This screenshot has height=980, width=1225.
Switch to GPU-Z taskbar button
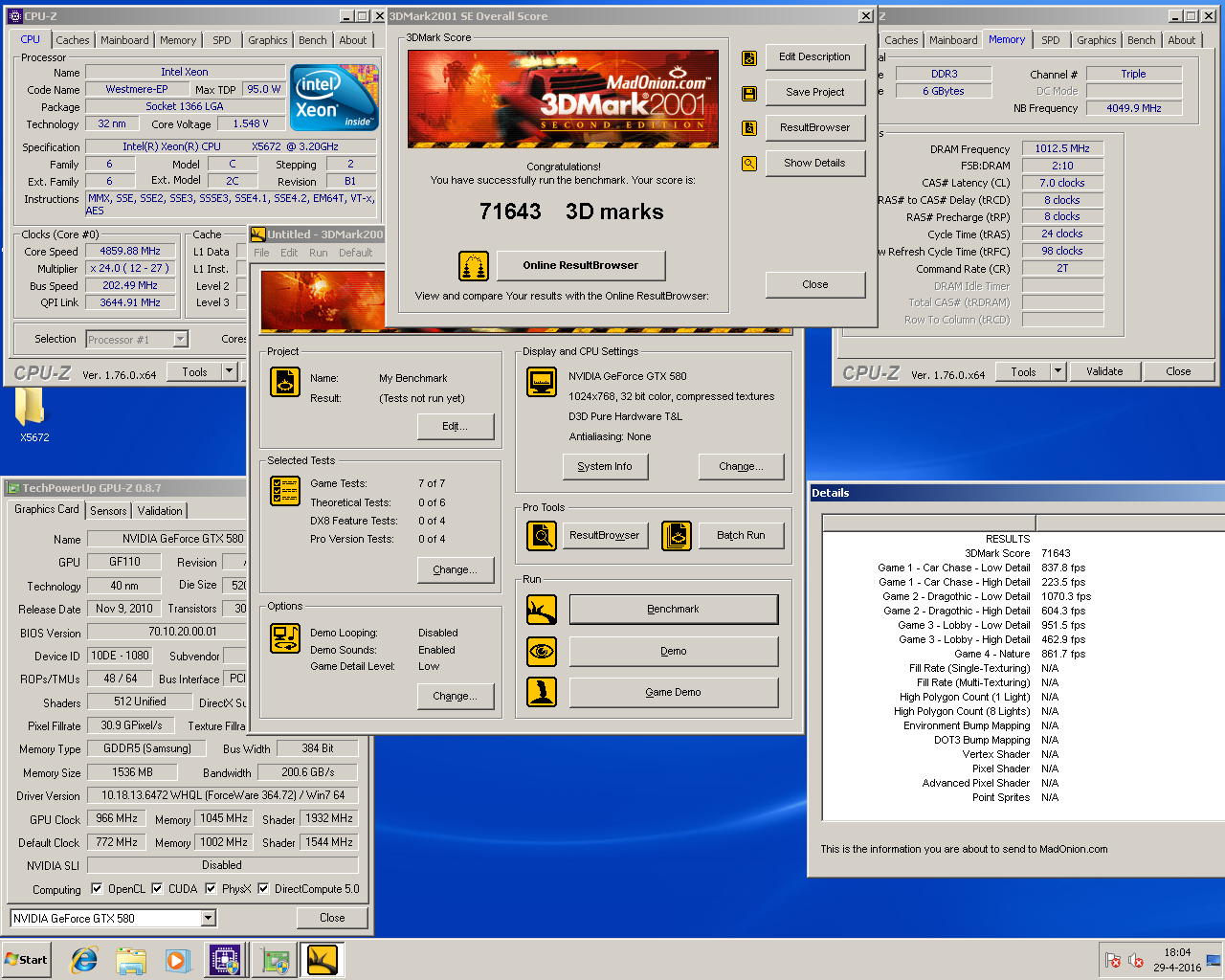275,960
